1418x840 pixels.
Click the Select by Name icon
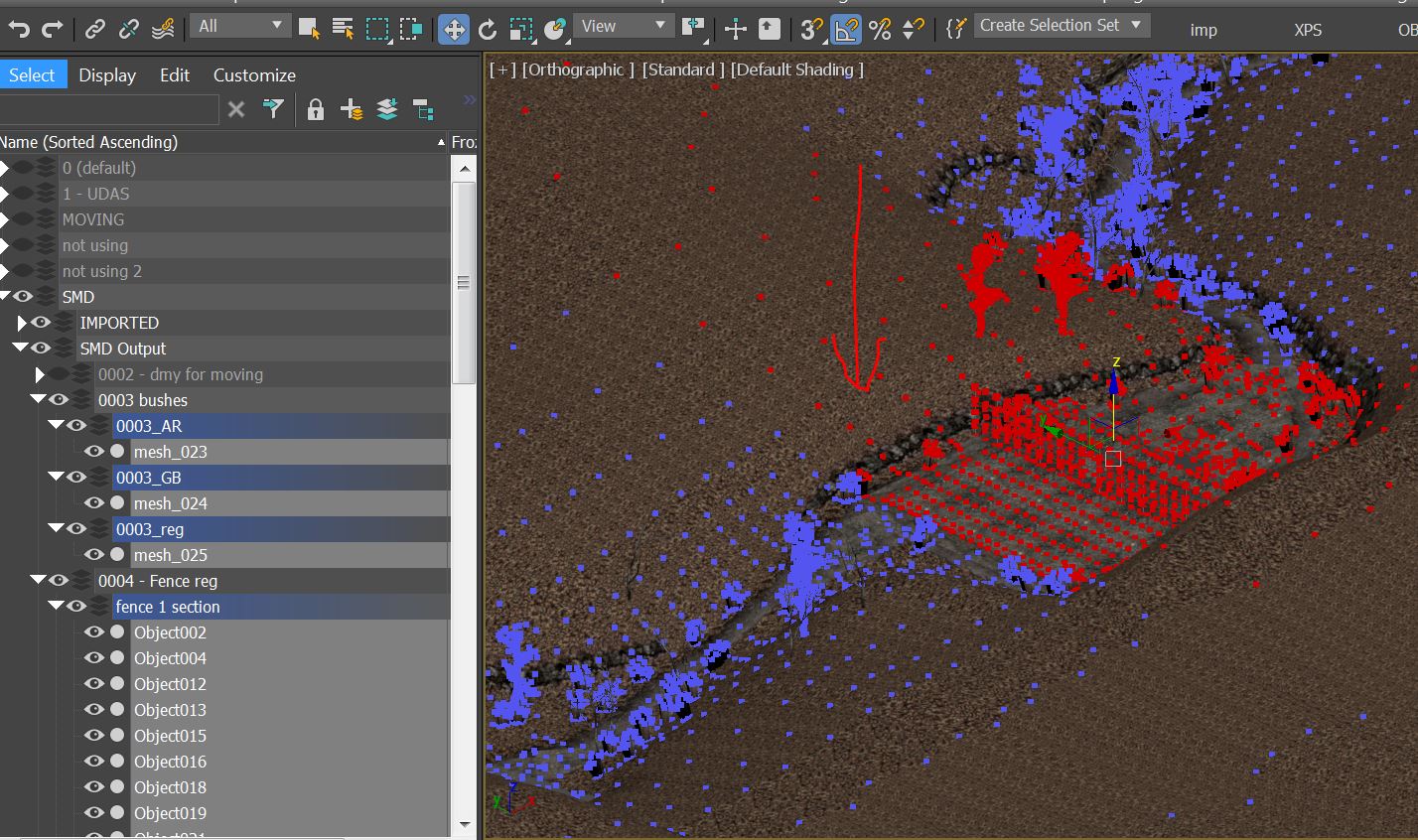[x=343, y=29]
